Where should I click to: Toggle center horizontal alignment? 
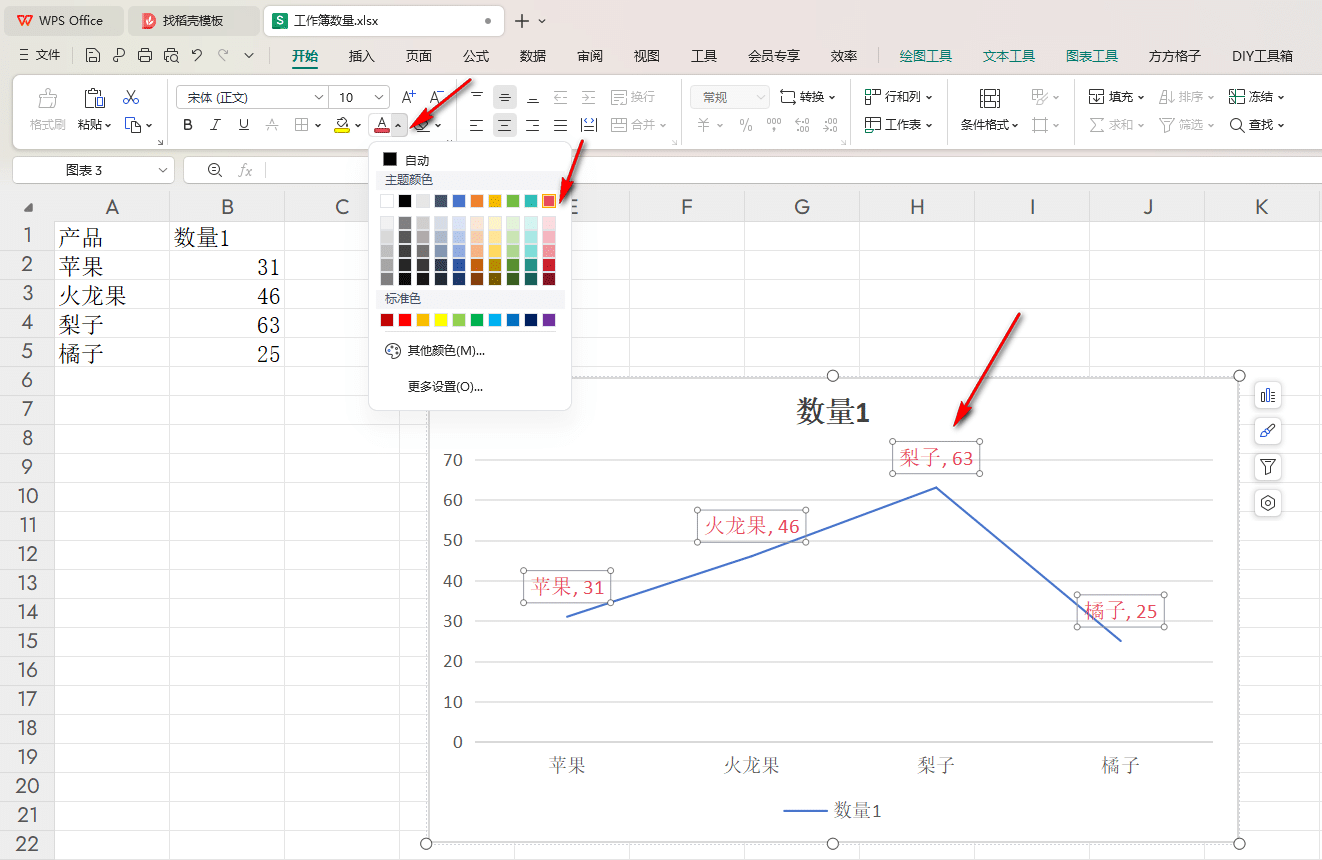pyautogui.click(x=504, y=125)
